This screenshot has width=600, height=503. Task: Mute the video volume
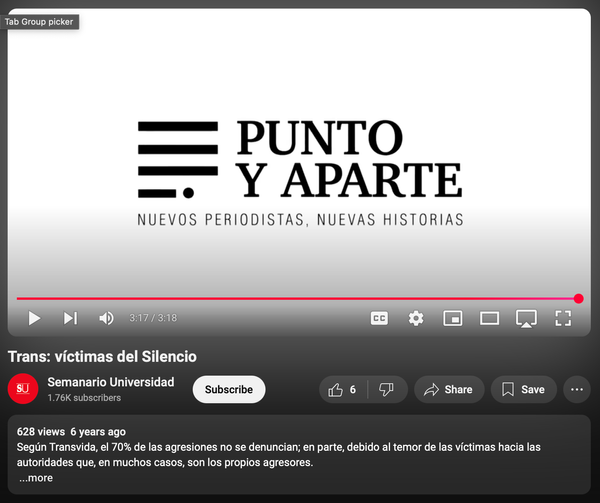106,318
